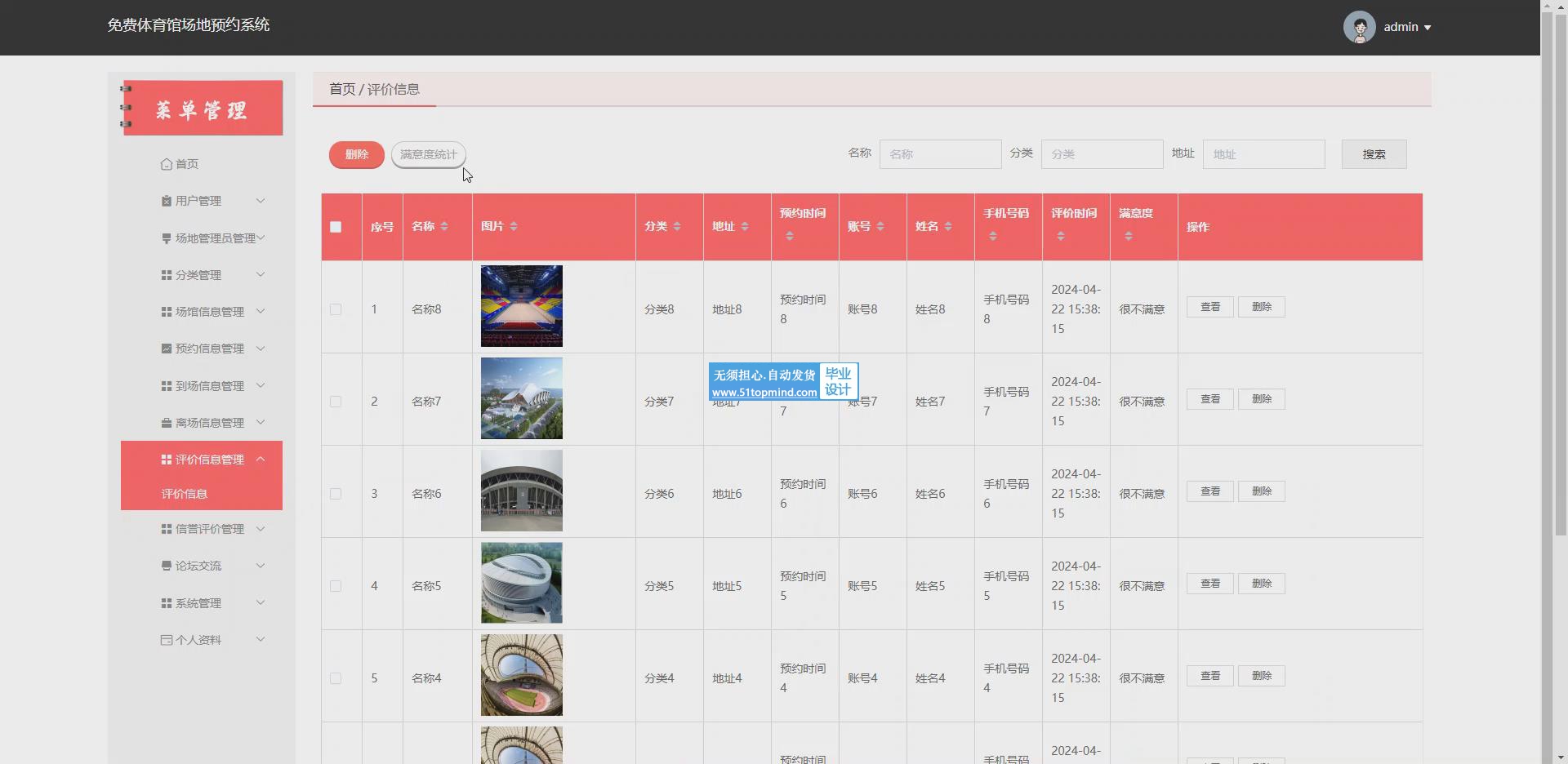Click the 搜索 button
The width and height of the screenshot is (1568, 764).
(x=1374, y=154)
